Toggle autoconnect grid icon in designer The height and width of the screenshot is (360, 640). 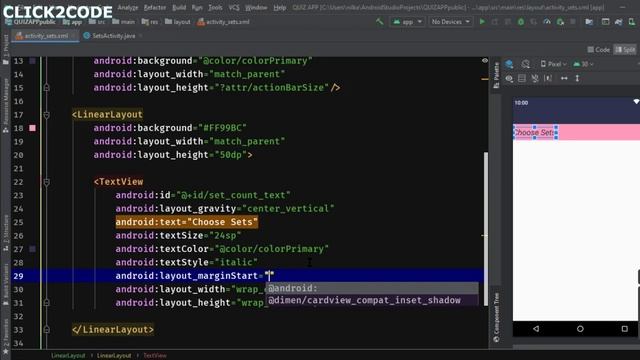coord(522,78)
